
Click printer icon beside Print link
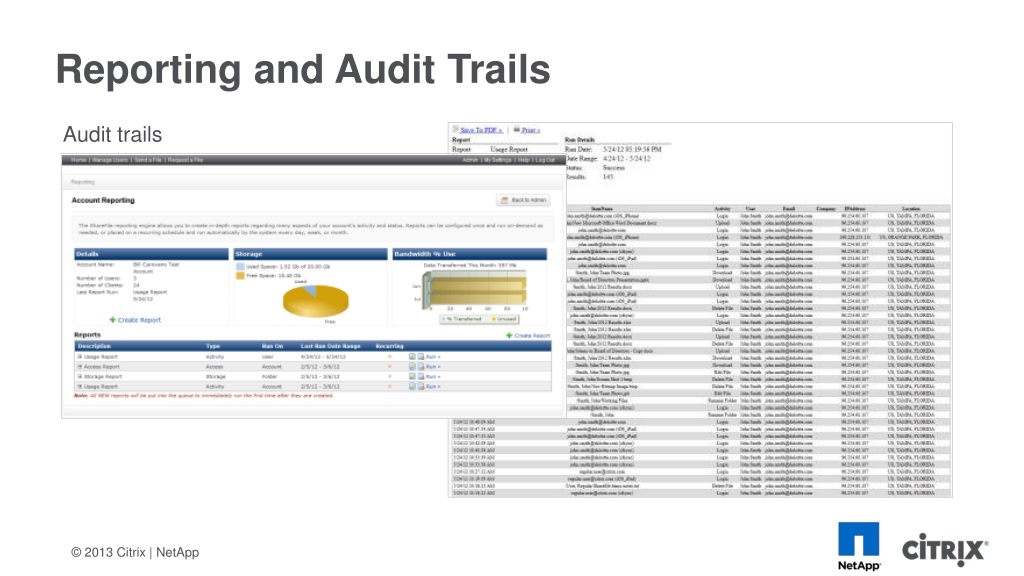point(517,129)
